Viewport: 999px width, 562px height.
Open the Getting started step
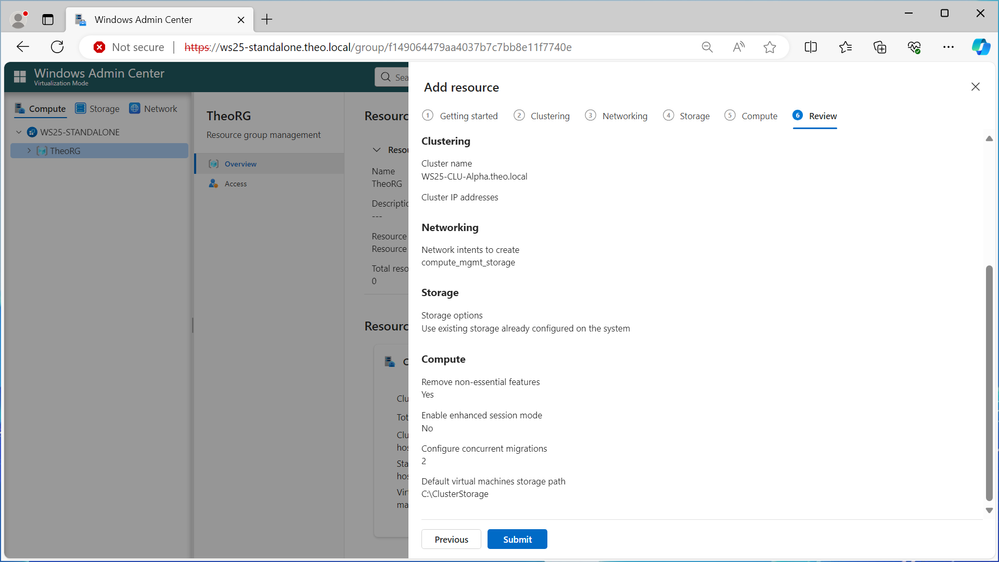pos(460,116)
